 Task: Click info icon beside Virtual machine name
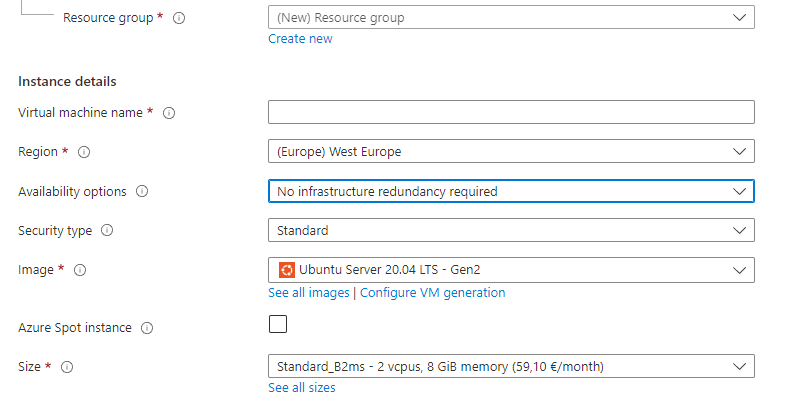(x=168, y=113)
